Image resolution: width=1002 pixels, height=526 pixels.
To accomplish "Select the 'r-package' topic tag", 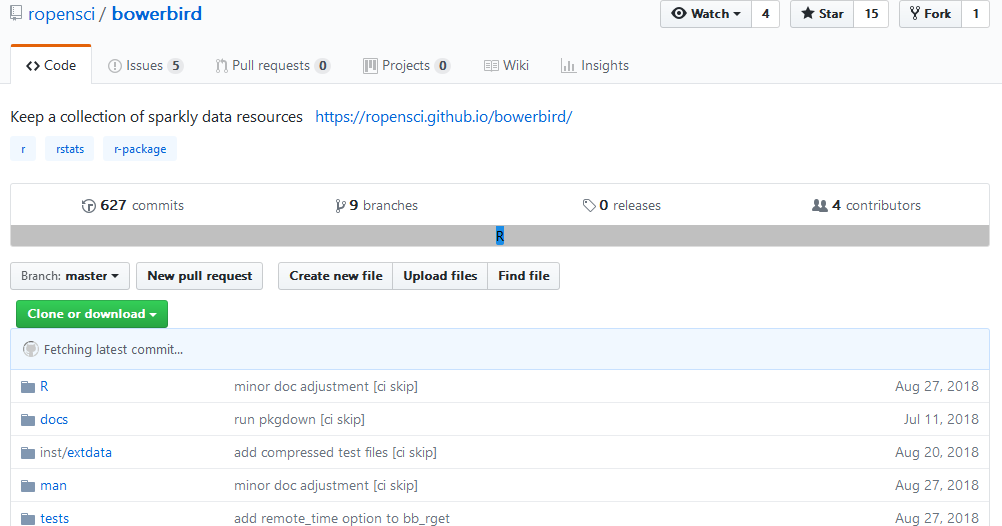I will pyautogui.click(x=140, y=149).
